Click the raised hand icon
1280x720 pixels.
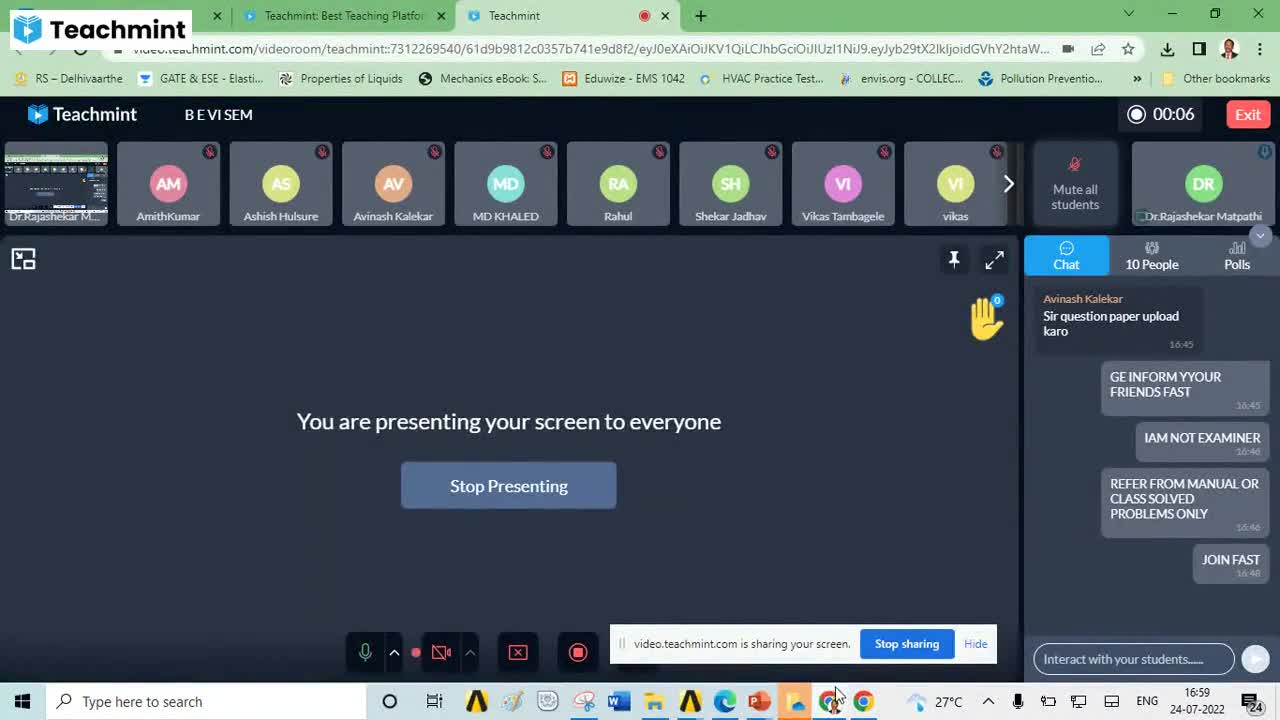point(986,317)
